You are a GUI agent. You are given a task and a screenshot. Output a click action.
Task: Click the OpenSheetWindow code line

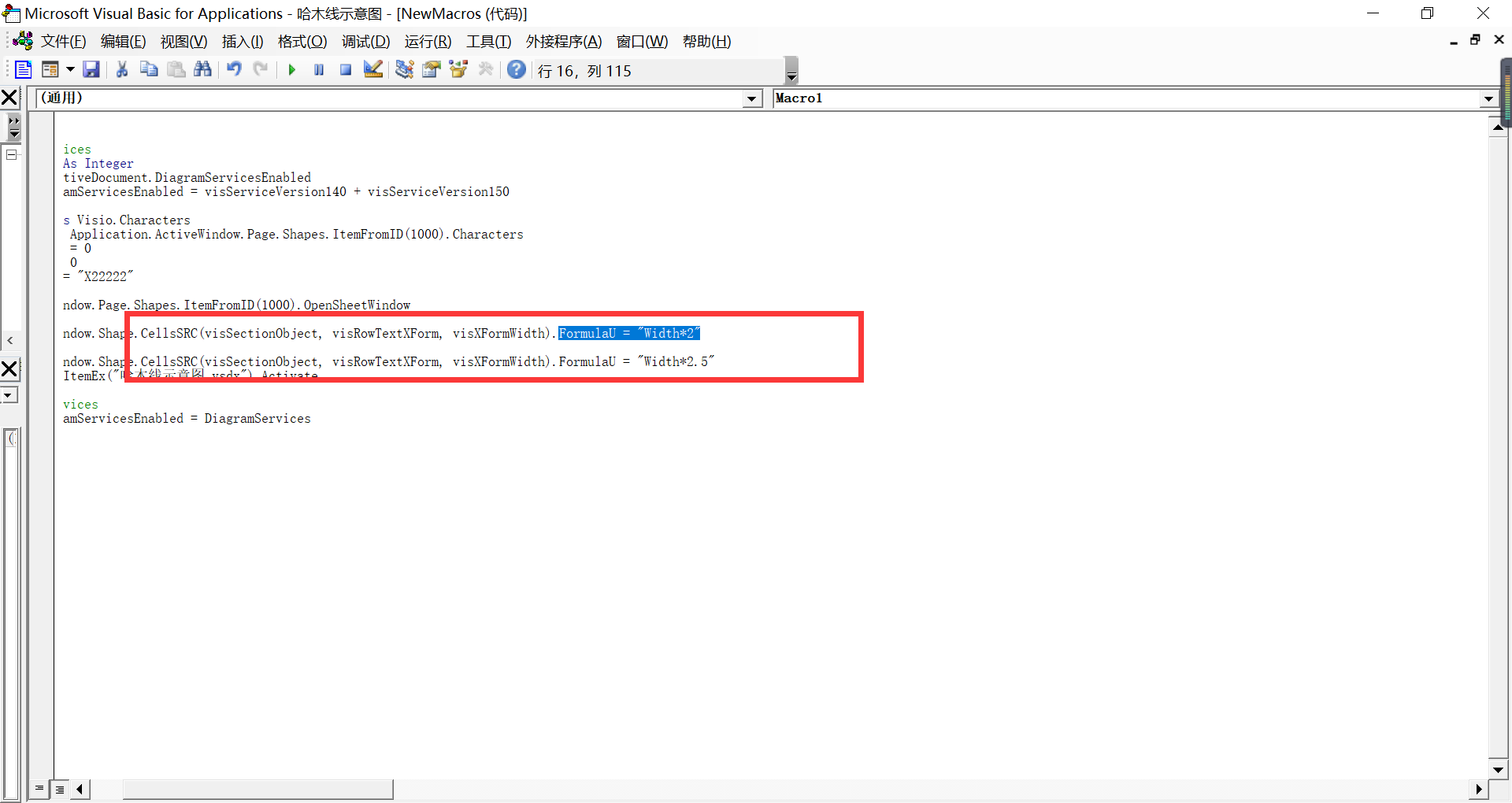coord(236,305)
